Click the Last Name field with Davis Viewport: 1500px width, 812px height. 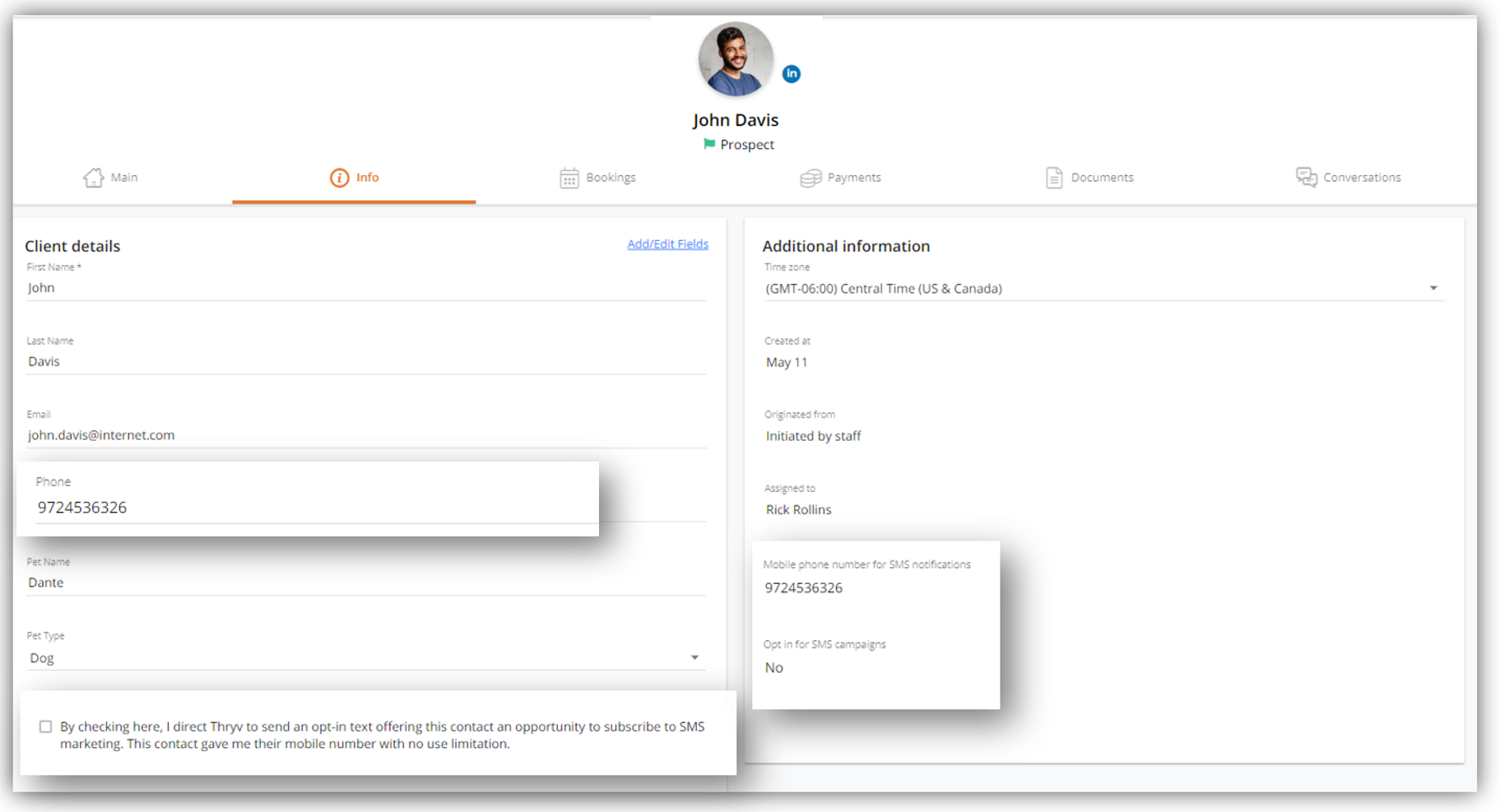366,362
